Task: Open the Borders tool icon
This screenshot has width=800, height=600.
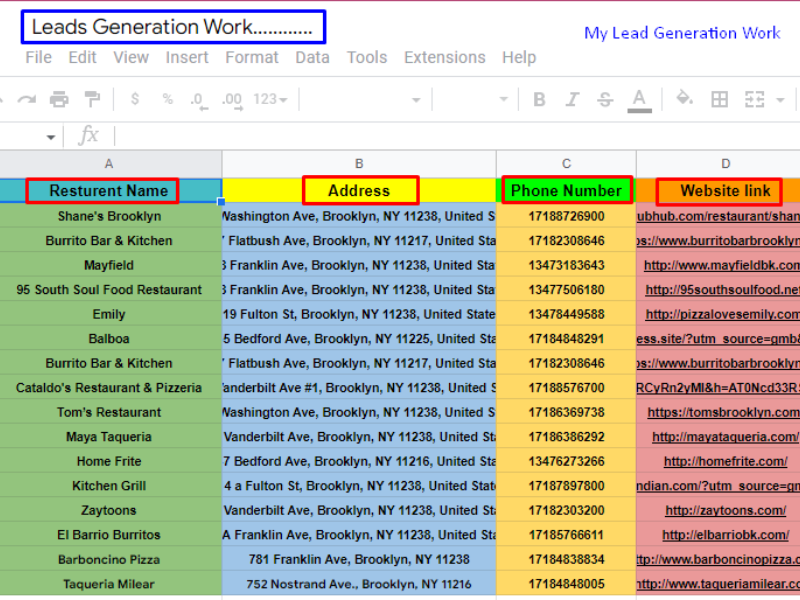Action: [x=719, y=99]
